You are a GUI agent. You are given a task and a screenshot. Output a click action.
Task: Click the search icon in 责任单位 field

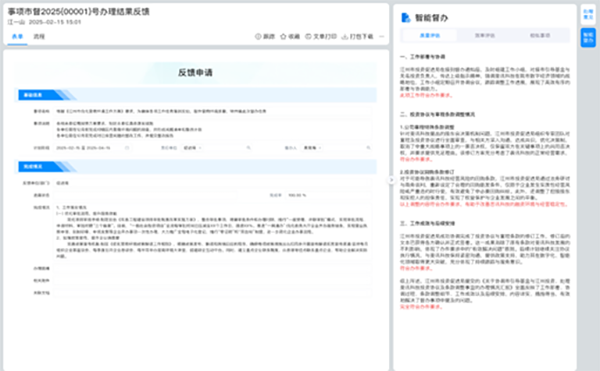point(248,148)
